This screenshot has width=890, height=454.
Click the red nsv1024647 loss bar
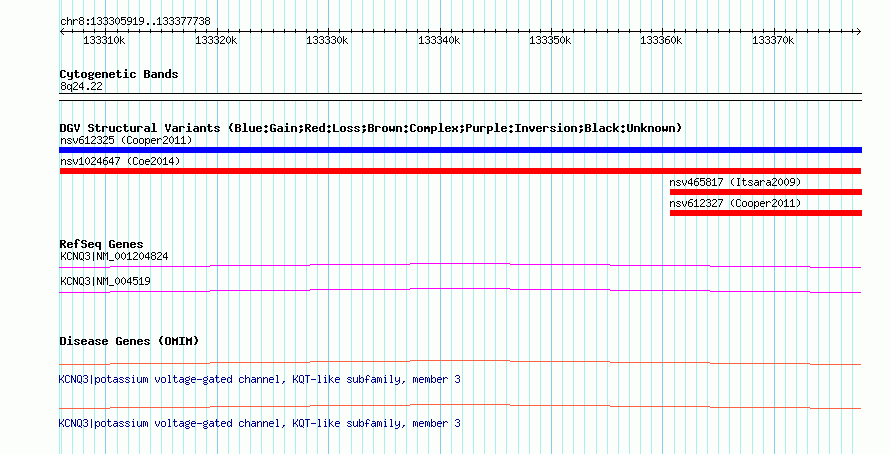[460, 171]
